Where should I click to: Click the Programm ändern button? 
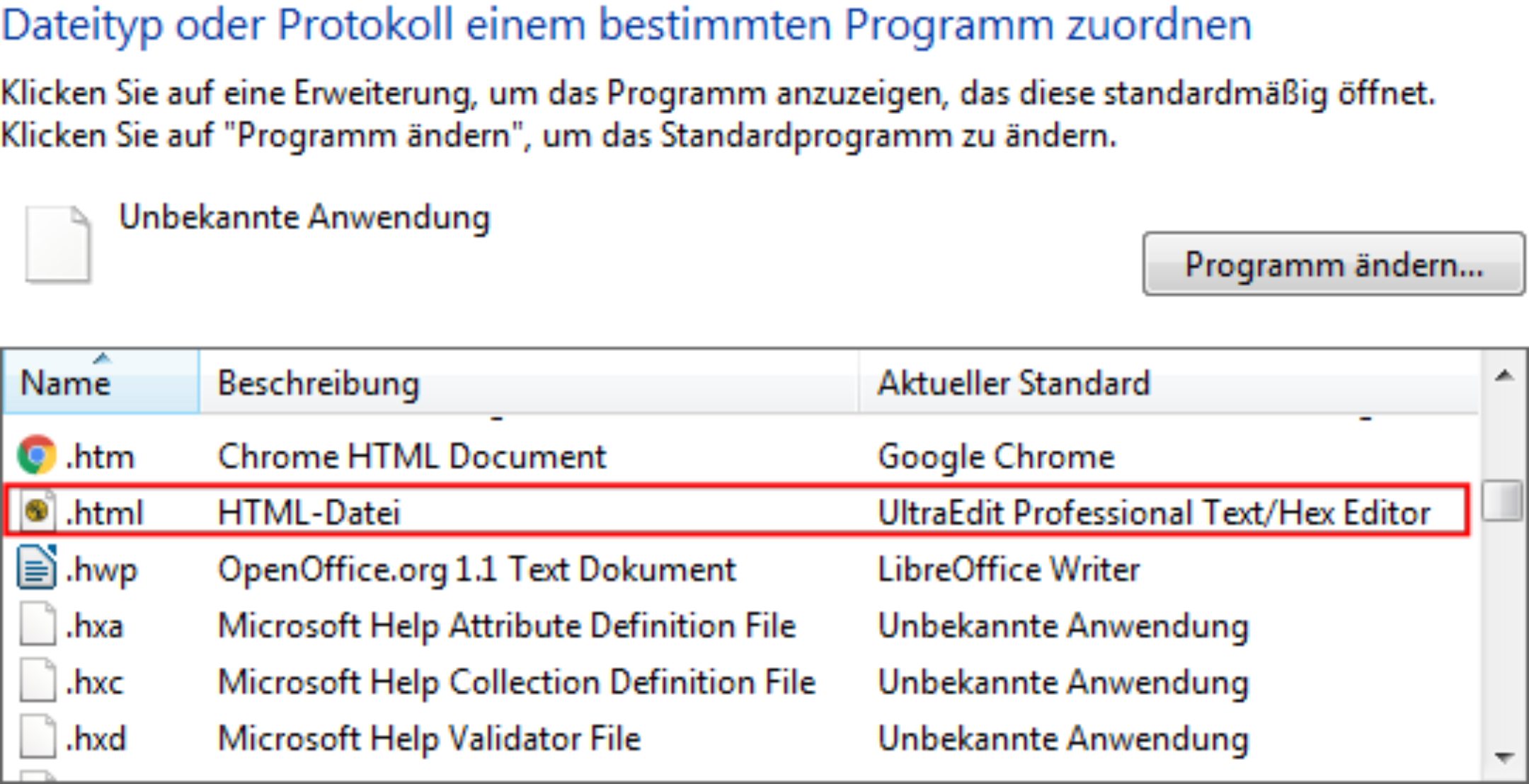[x=1334, y=264]
